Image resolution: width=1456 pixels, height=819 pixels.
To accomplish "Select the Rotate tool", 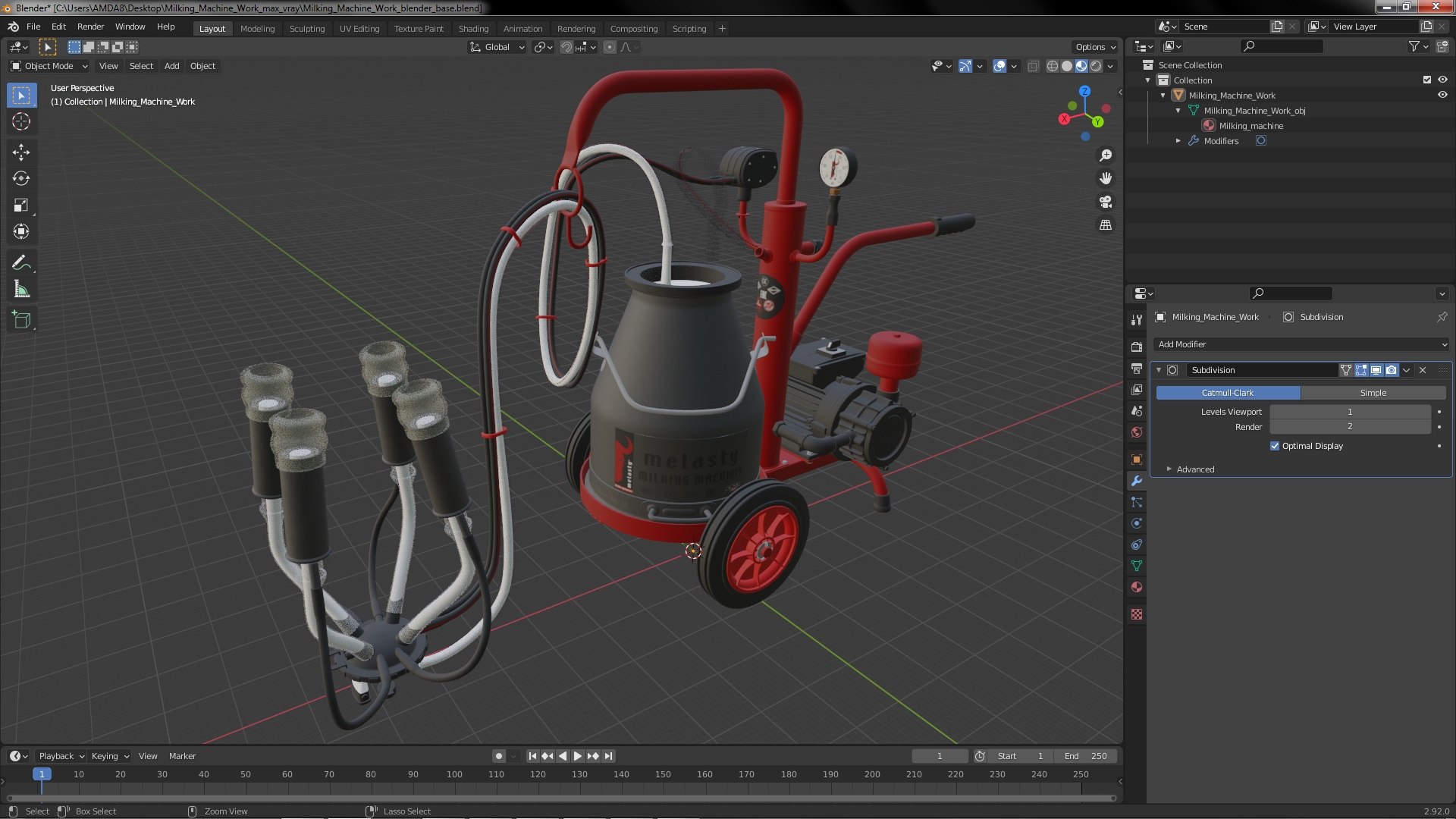I will (x=21, y=179).
